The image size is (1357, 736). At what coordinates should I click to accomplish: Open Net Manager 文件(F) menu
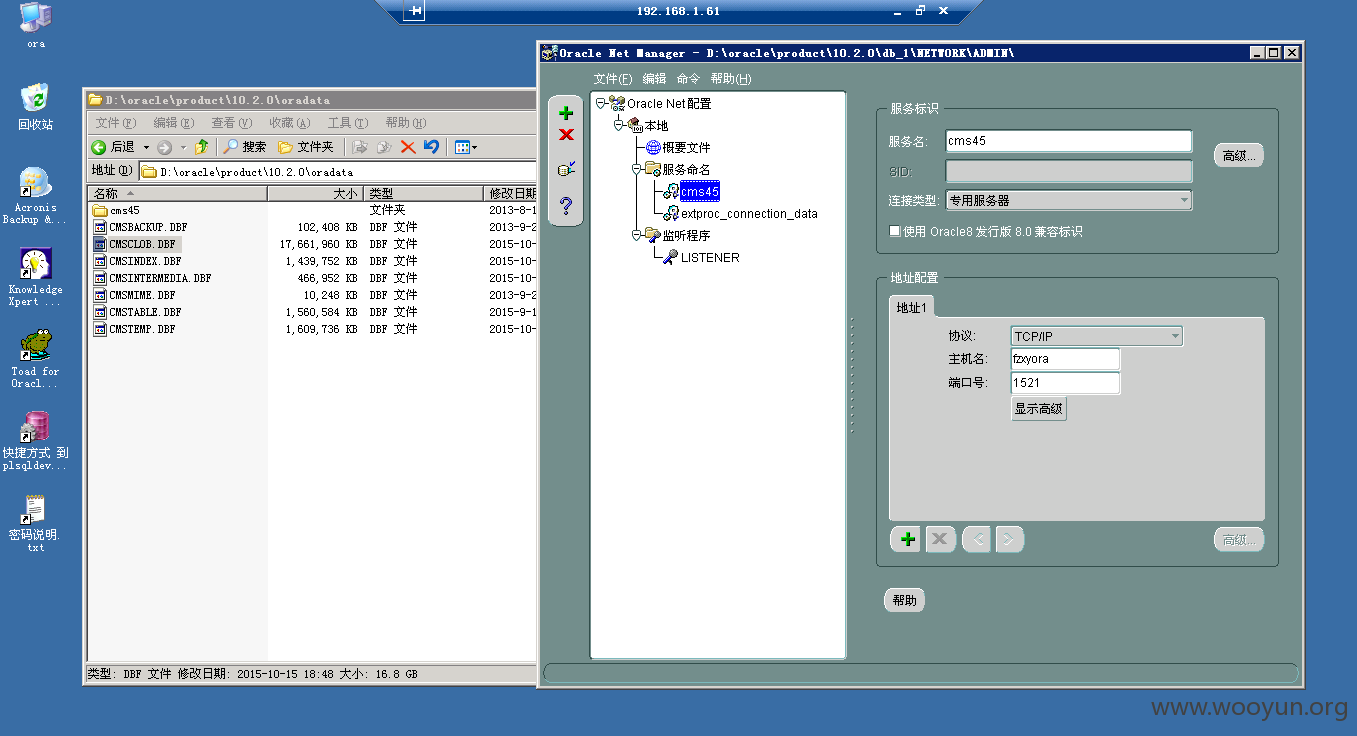pyautogui.click(x=613, y=79)
